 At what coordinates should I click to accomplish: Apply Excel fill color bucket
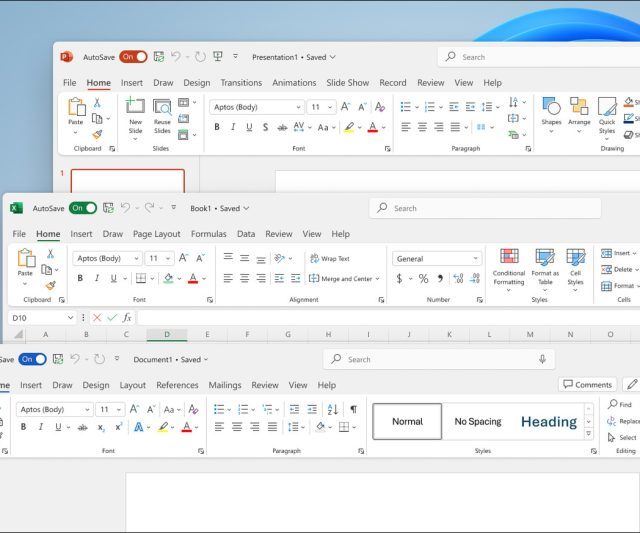point(168,278)
